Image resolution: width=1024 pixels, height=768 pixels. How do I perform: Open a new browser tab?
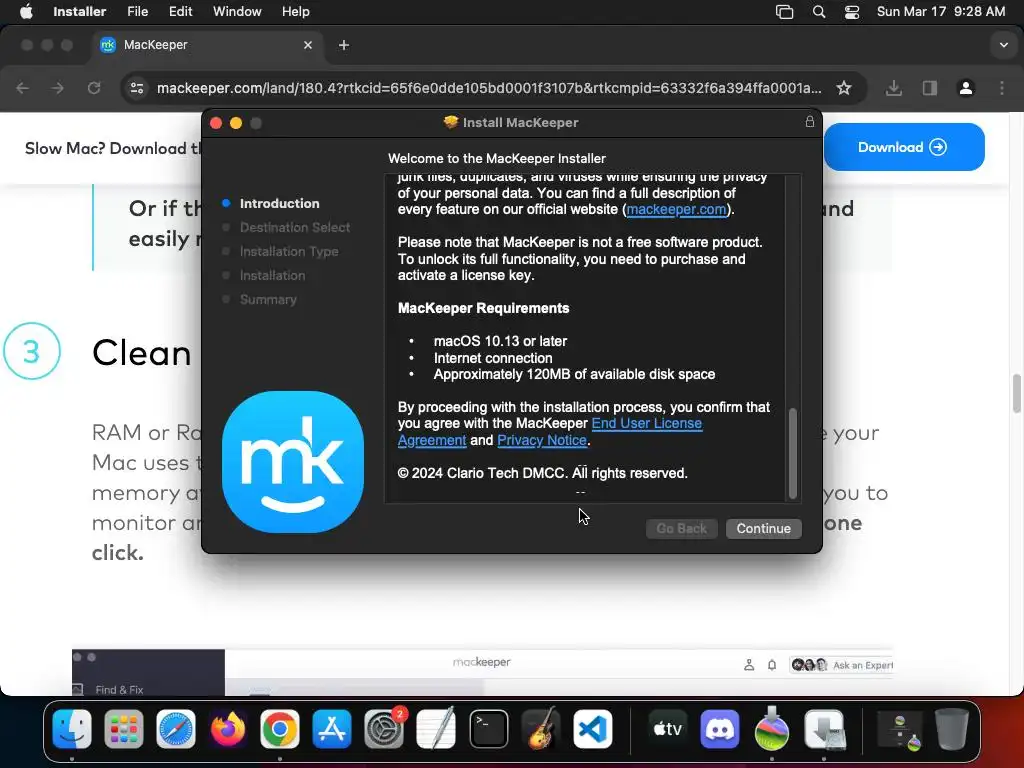tap(344, 45)
